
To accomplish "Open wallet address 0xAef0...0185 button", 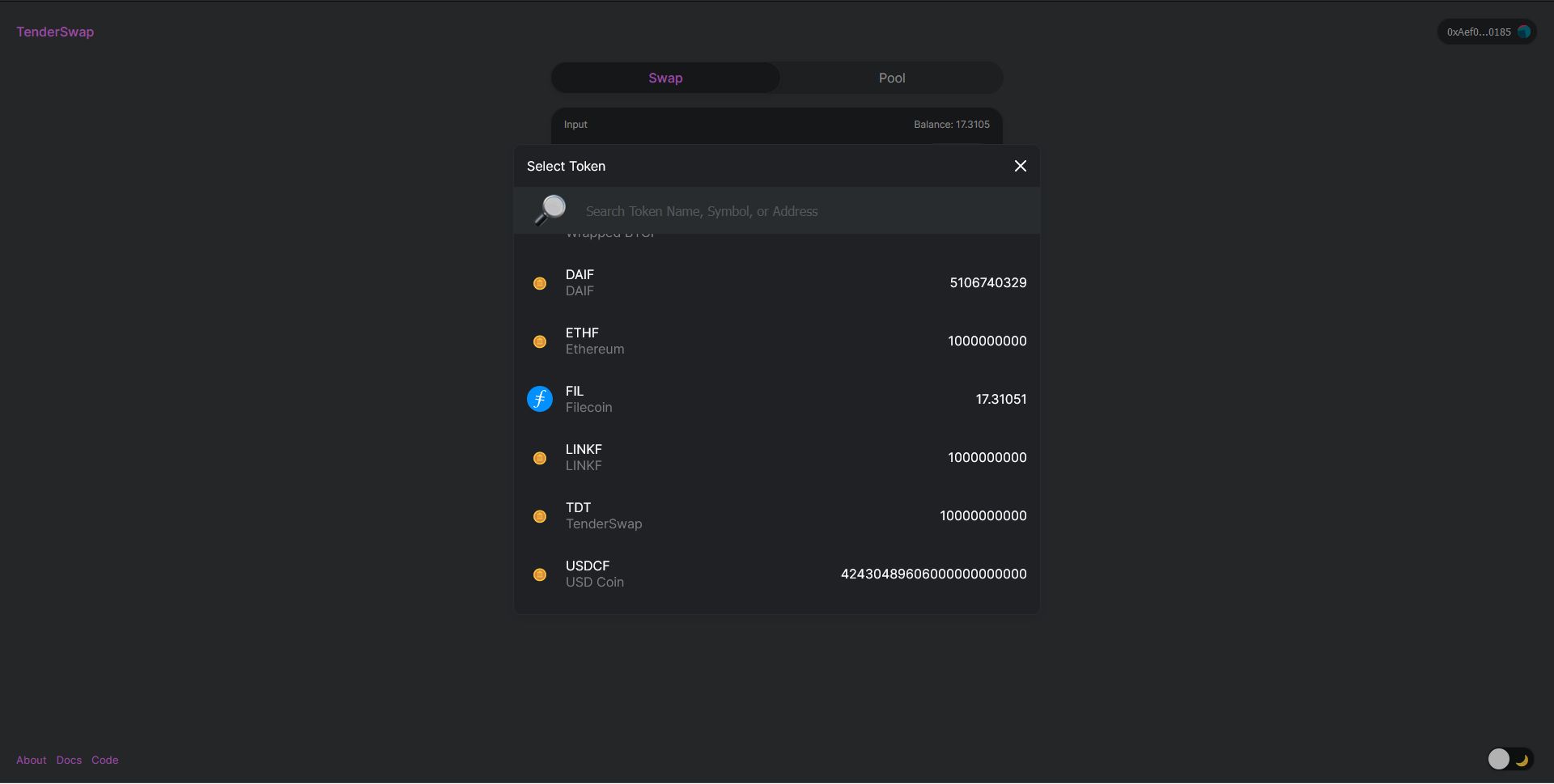I will (x=1487, y=32).
